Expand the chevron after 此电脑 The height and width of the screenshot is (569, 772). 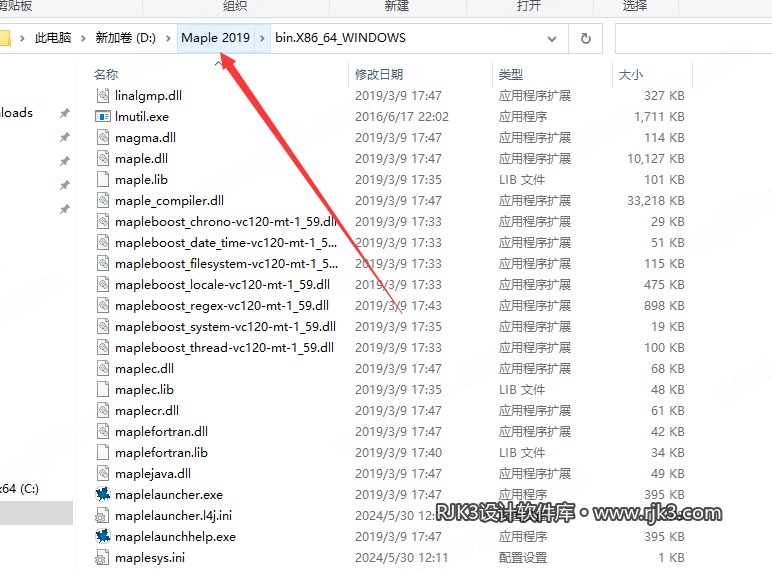83,38
